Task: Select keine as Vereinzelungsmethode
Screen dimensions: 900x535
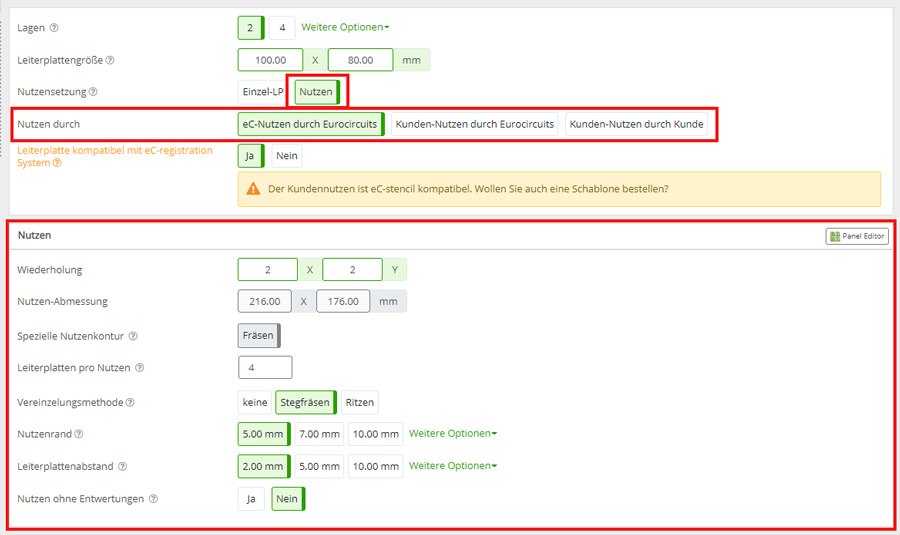Action: [255, 402]
